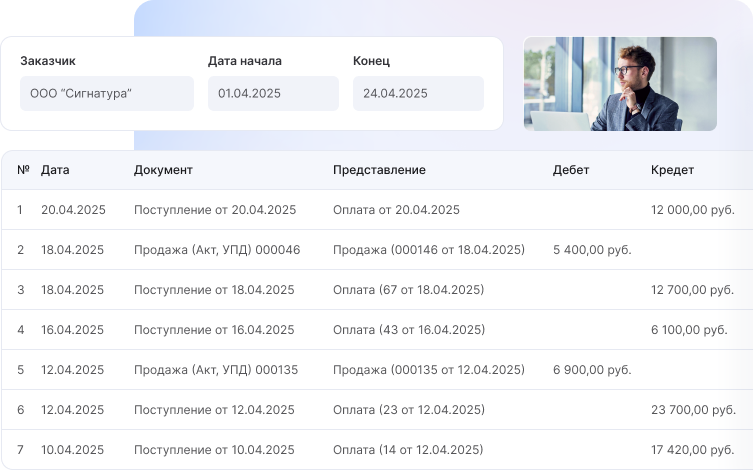Open document Поступление от 20.04.2025

tap(215, 210)
